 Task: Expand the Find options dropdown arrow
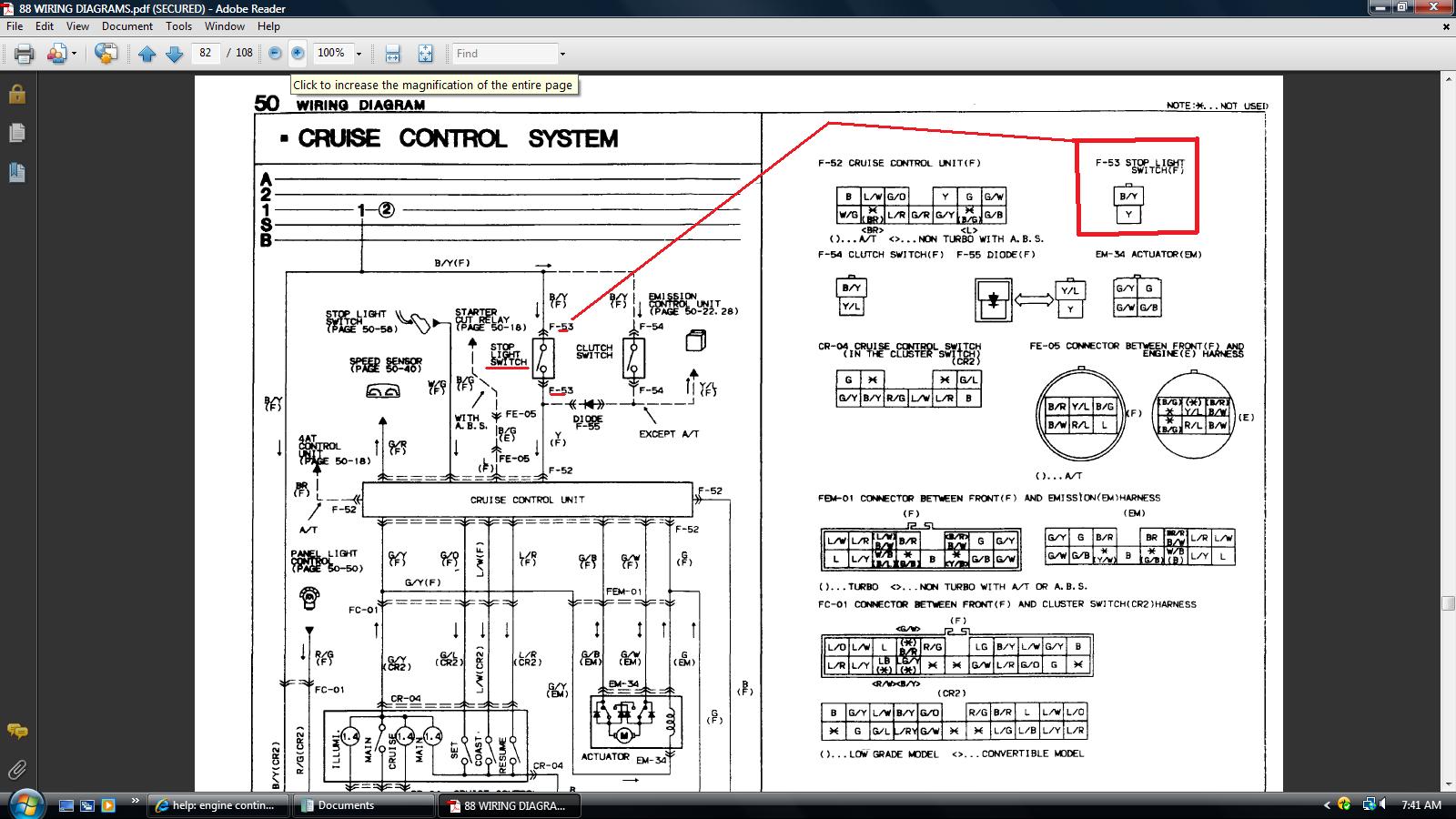coord(562,54)
